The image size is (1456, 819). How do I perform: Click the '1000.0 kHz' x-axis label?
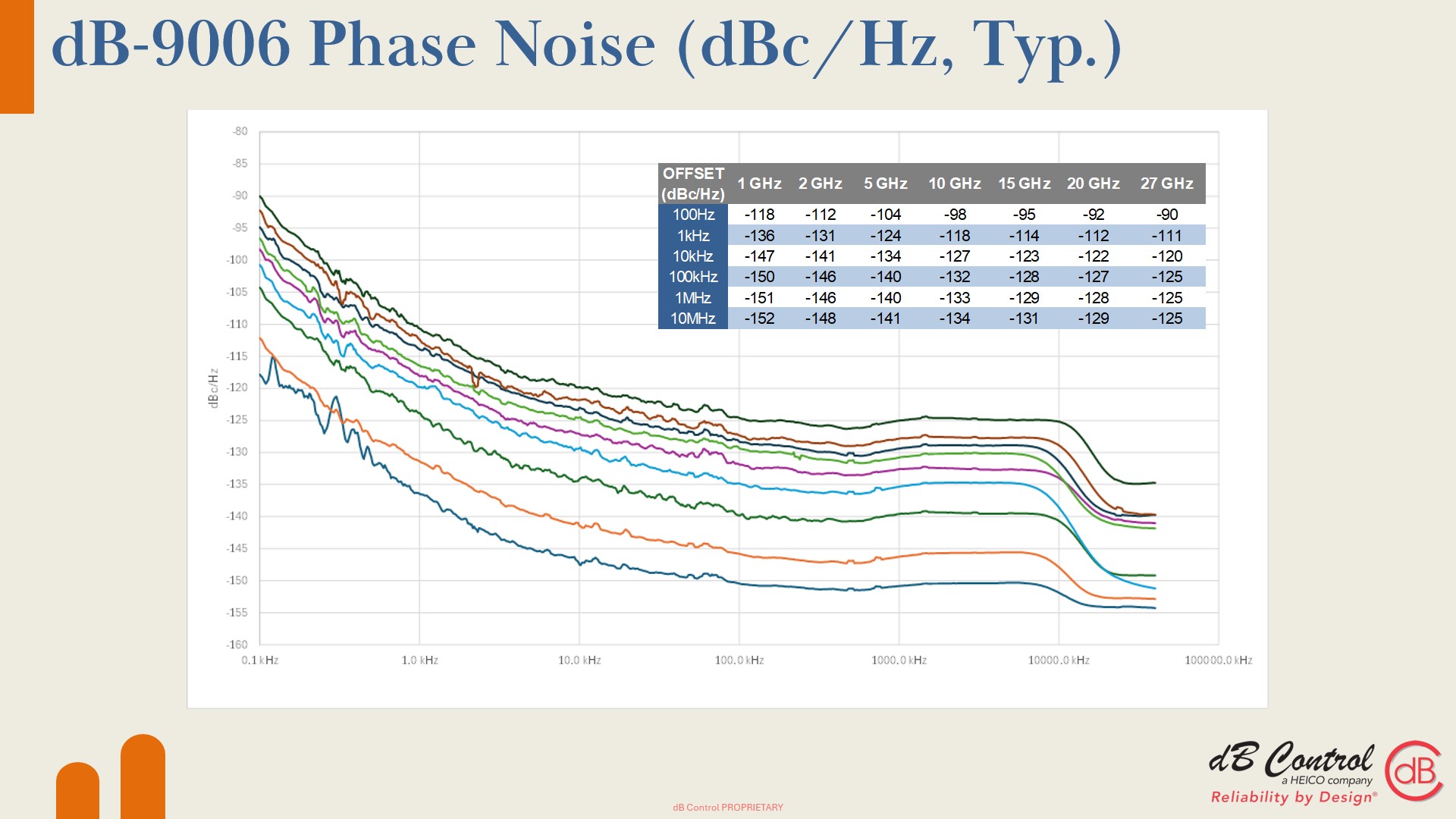point(899,661)
